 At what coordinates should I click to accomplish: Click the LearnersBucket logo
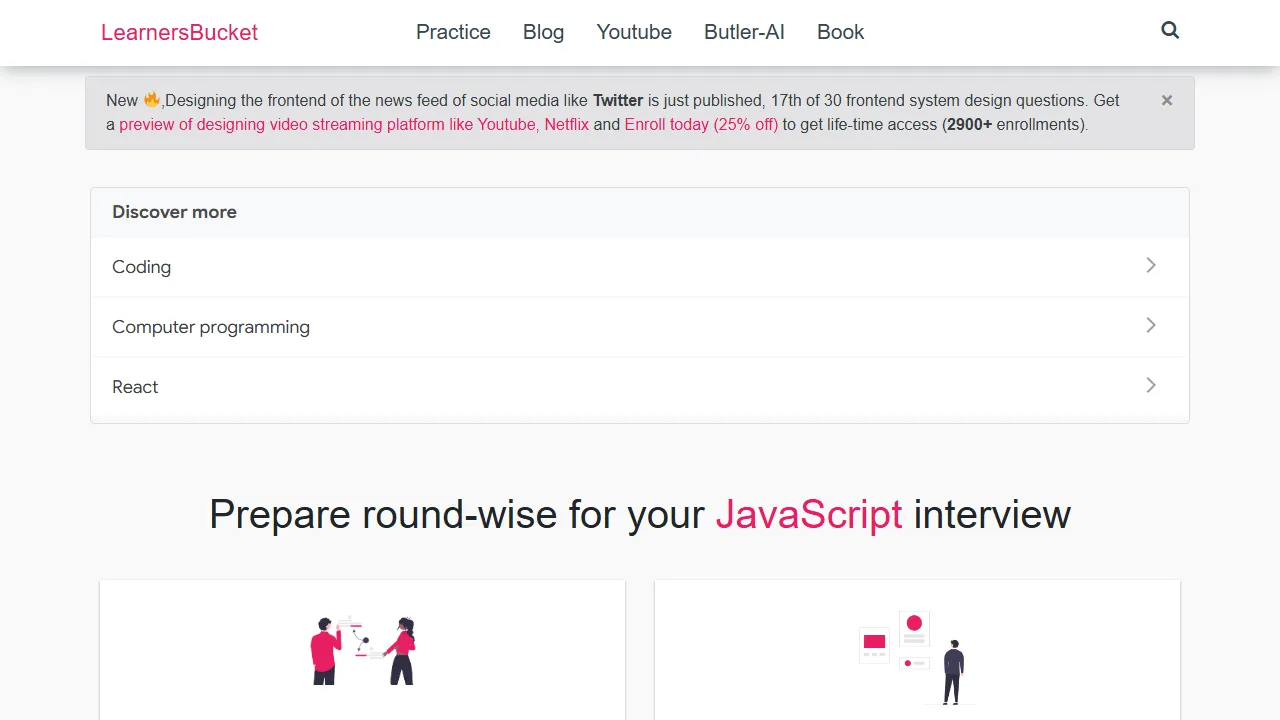[179, 32]
